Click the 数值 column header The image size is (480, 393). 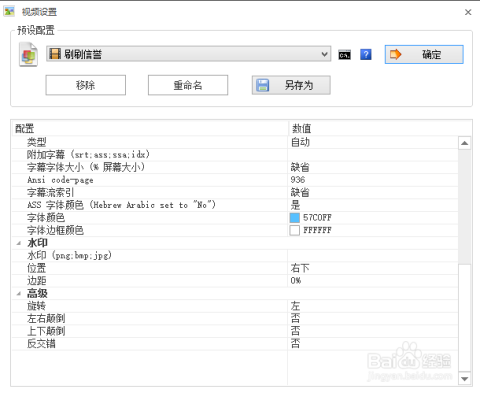[380, 128]
